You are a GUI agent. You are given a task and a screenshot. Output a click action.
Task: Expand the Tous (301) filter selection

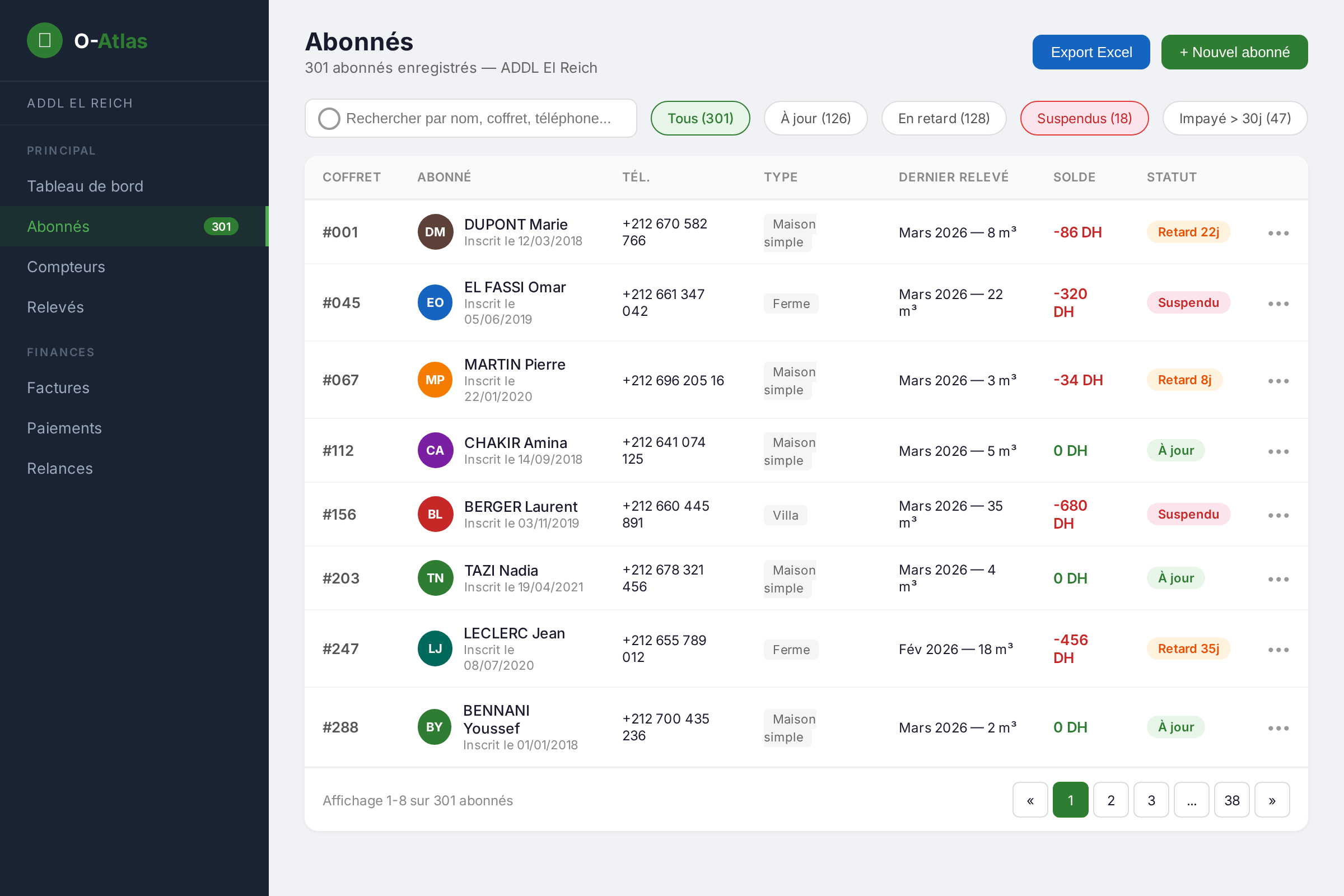[x=700, y=118]
